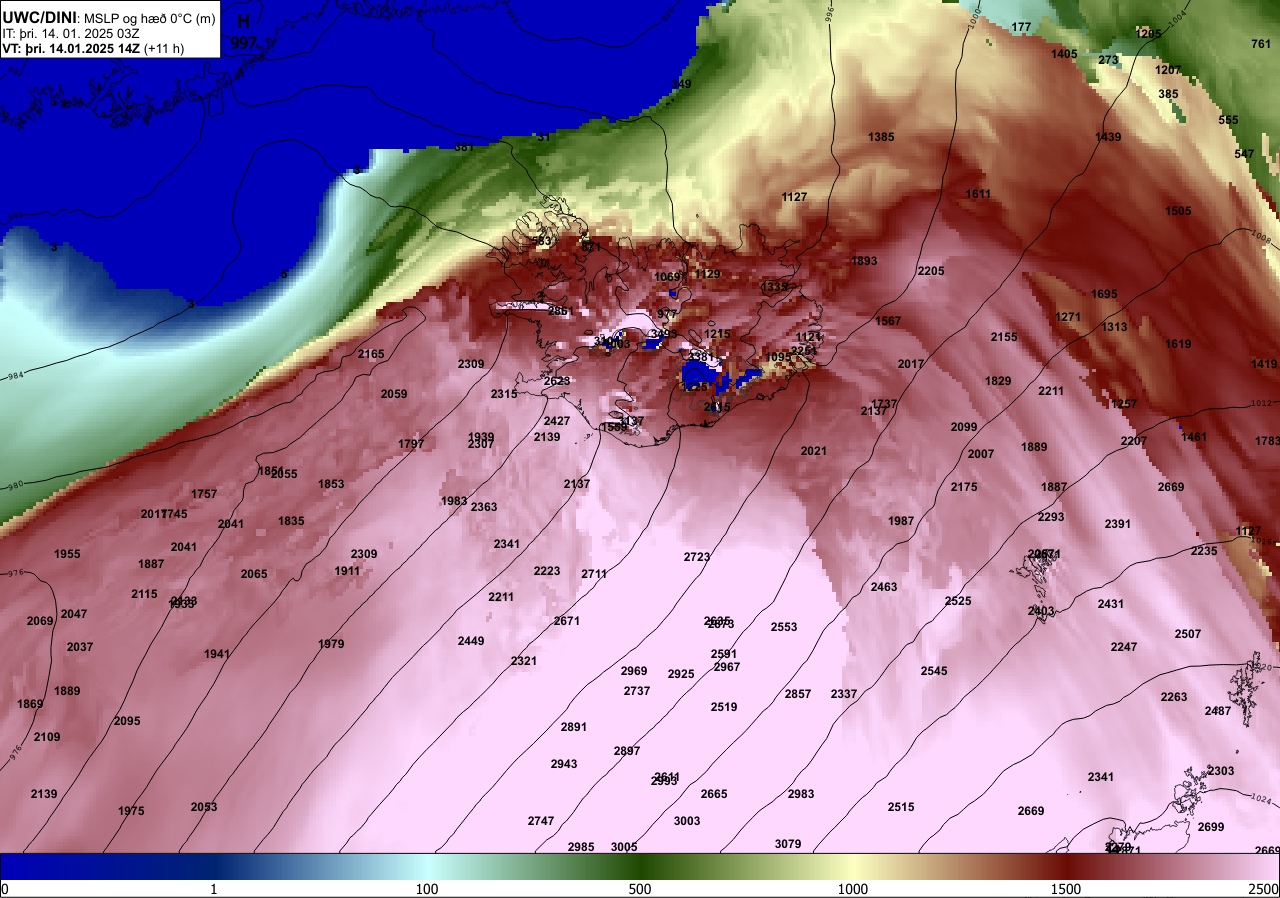Click the legend tick label '2500'

tap(1264, 889)
